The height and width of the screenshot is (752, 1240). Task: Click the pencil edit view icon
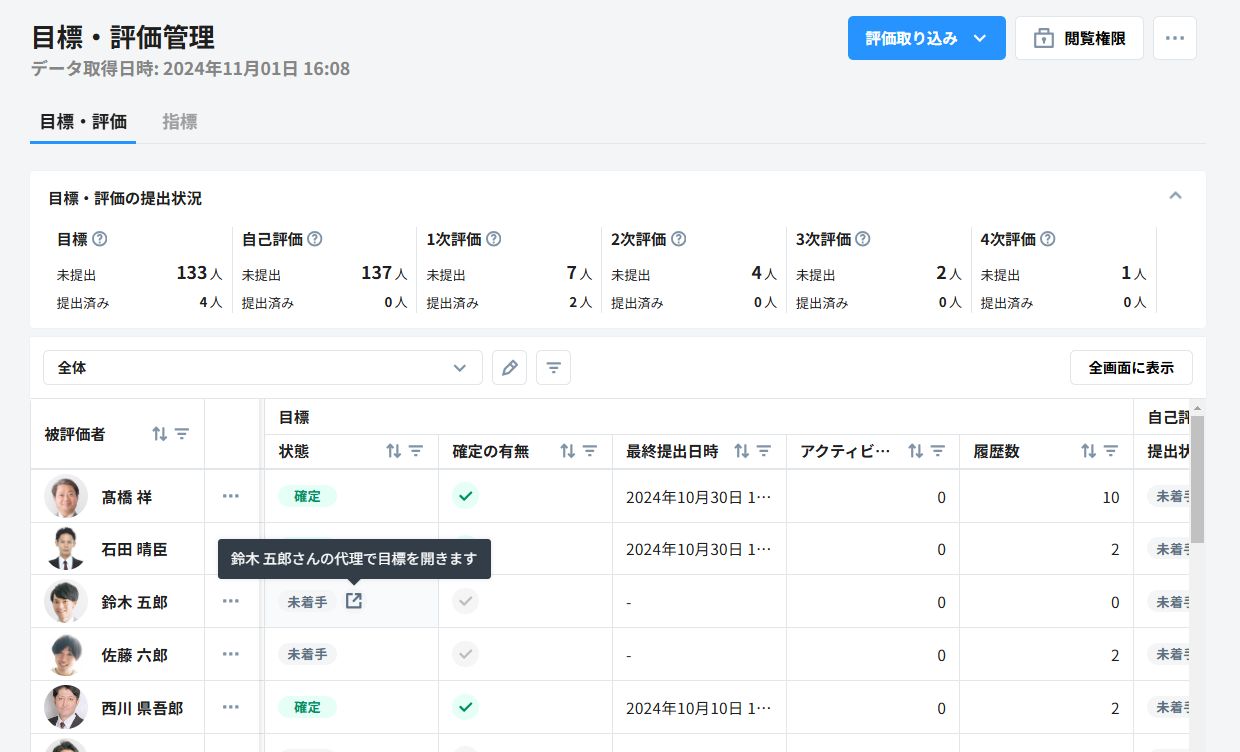point(509,368)
